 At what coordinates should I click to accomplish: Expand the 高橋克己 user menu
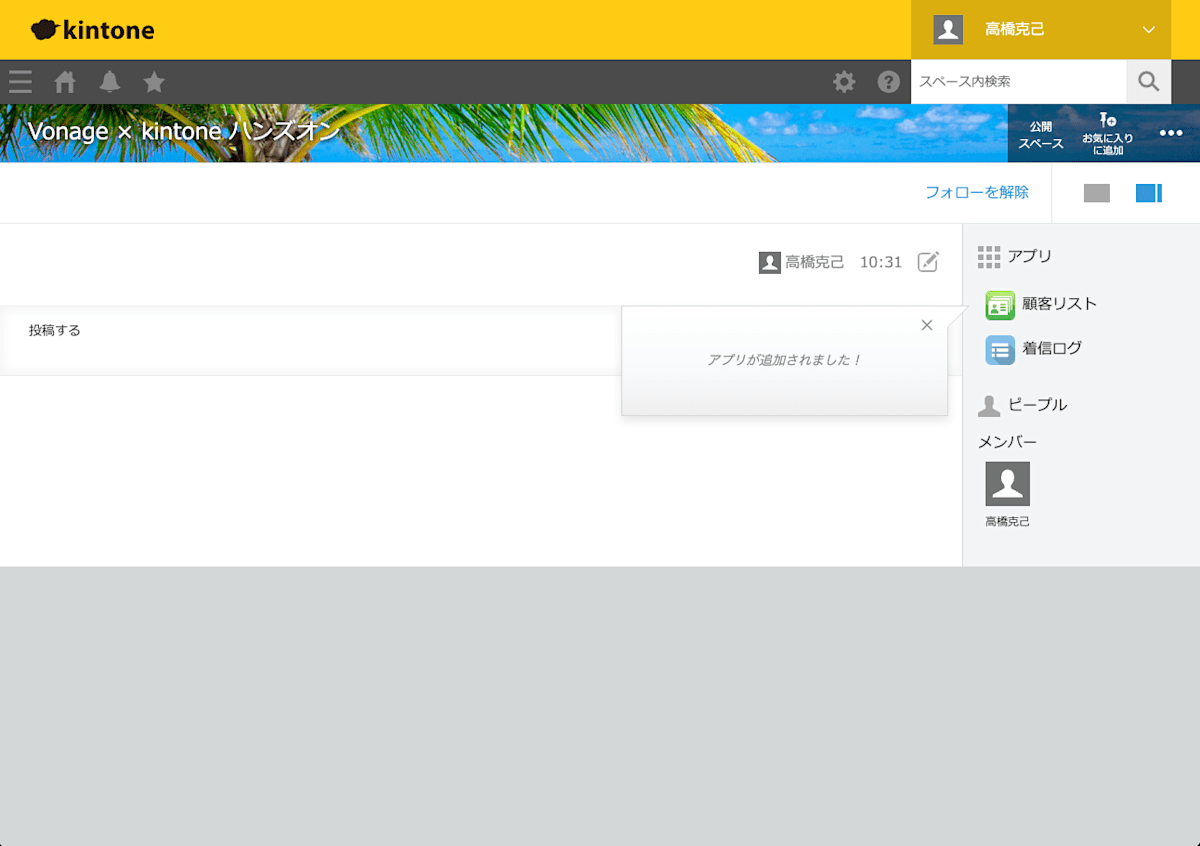[x=1041, y=30]
